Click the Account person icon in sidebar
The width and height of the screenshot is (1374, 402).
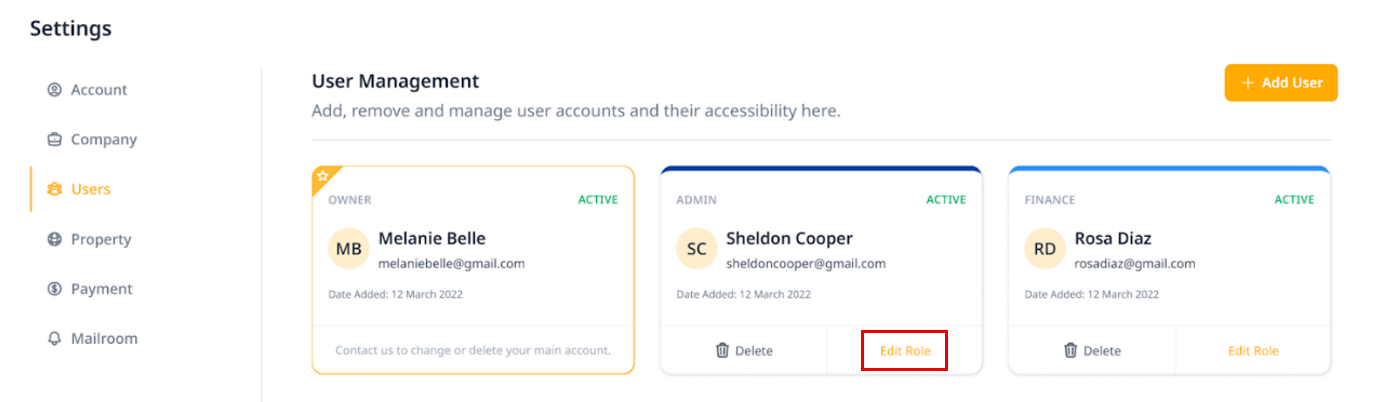coord(55,90)
